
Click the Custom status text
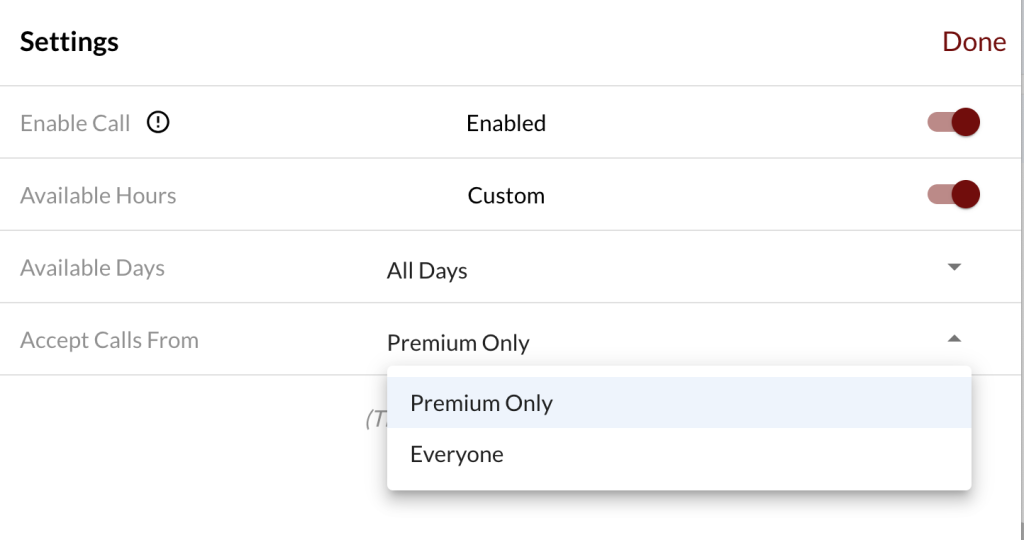[x=506, y=196]
